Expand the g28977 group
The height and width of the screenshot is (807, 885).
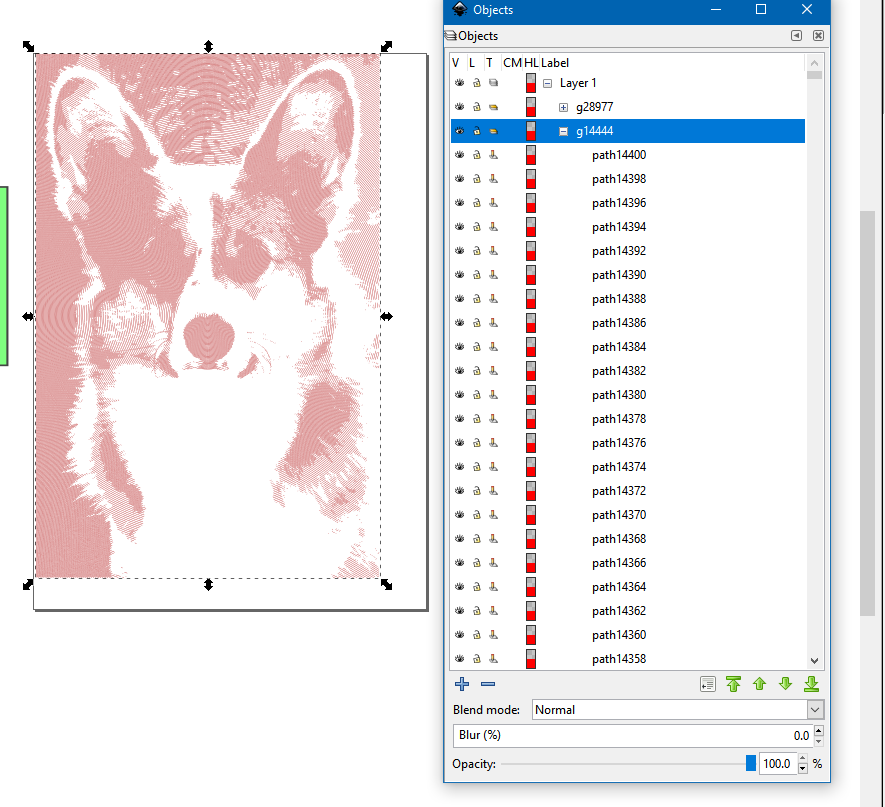pyautogui.click(x=563, y=107)
